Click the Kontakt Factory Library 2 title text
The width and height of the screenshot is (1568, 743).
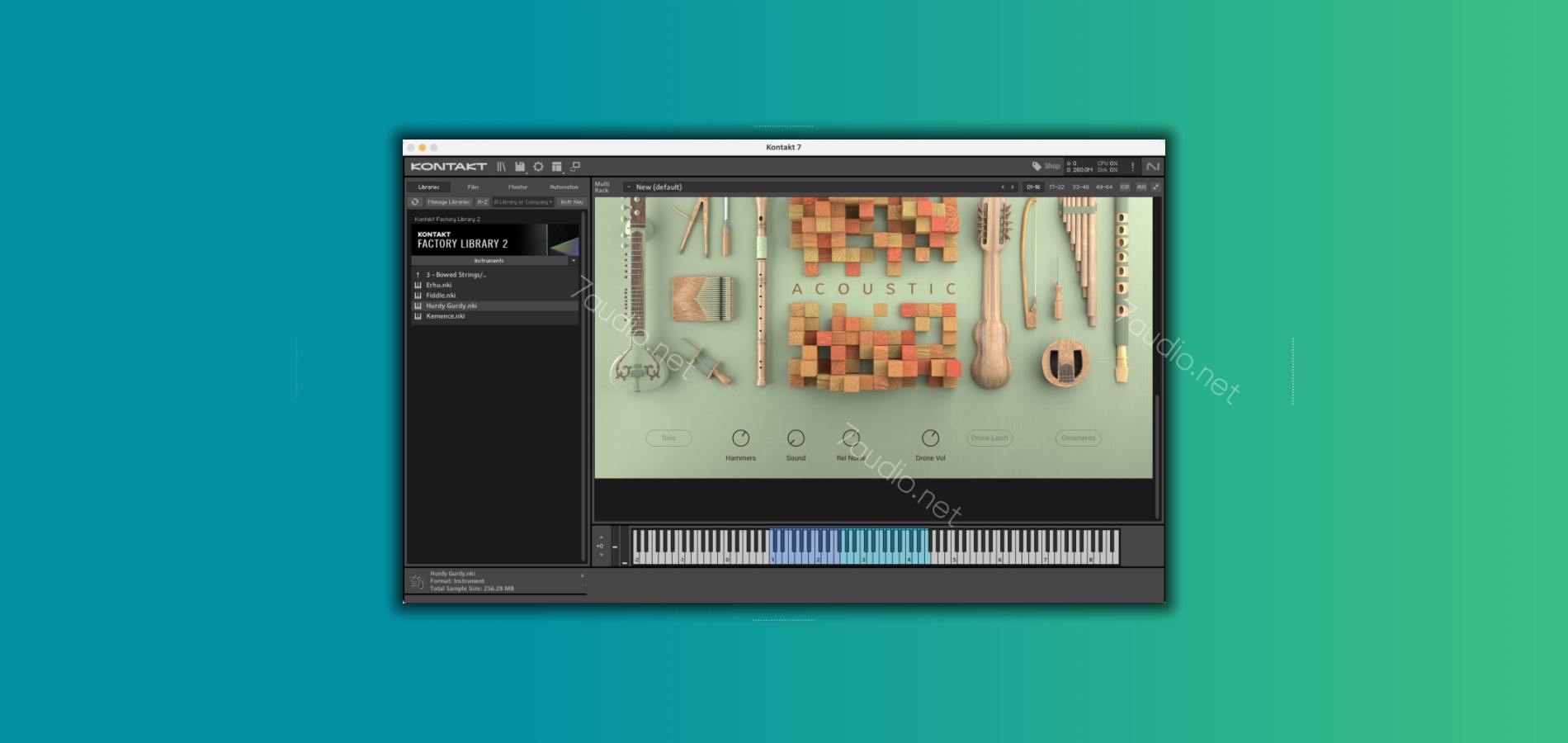[x=447, y=219]
